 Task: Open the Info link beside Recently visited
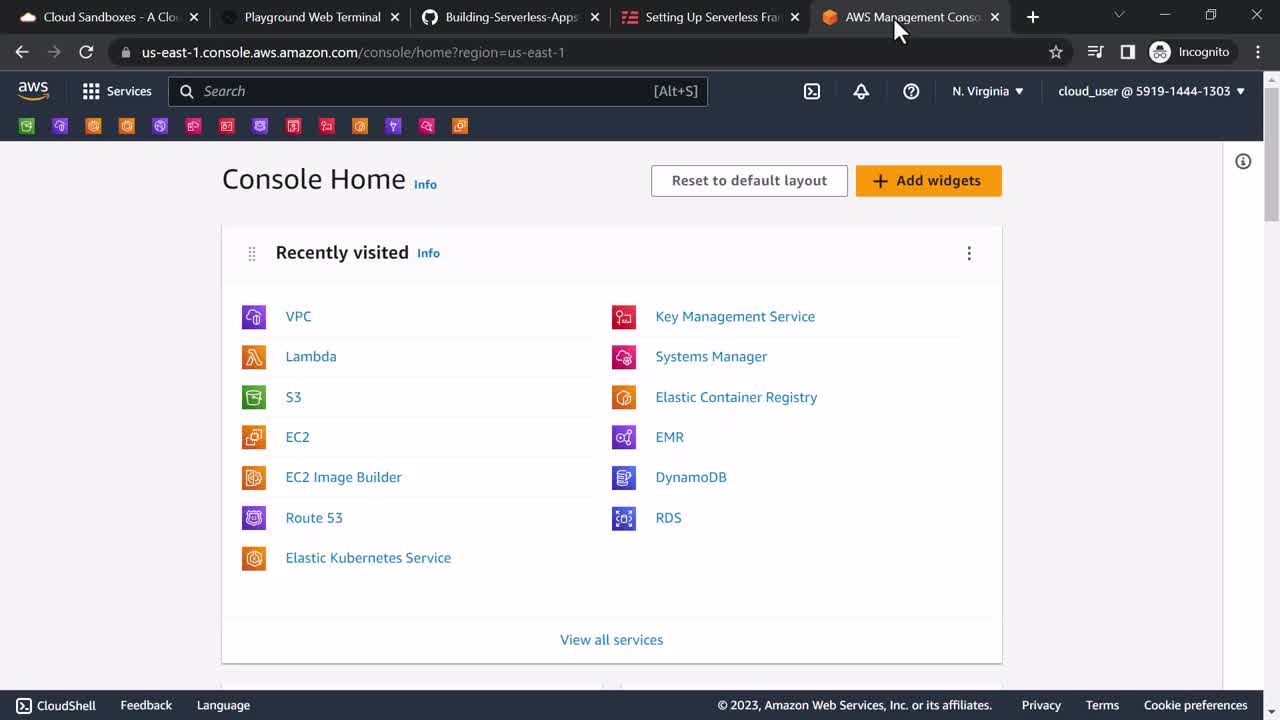coord(428,253)
